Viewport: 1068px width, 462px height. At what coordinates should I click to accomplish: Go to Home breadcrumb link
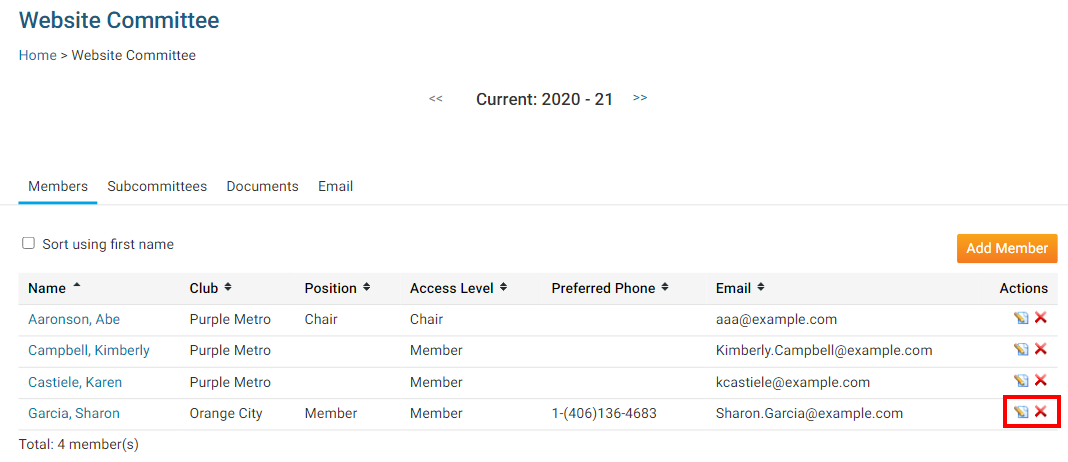pyautogui.click(x=38, y=55)
